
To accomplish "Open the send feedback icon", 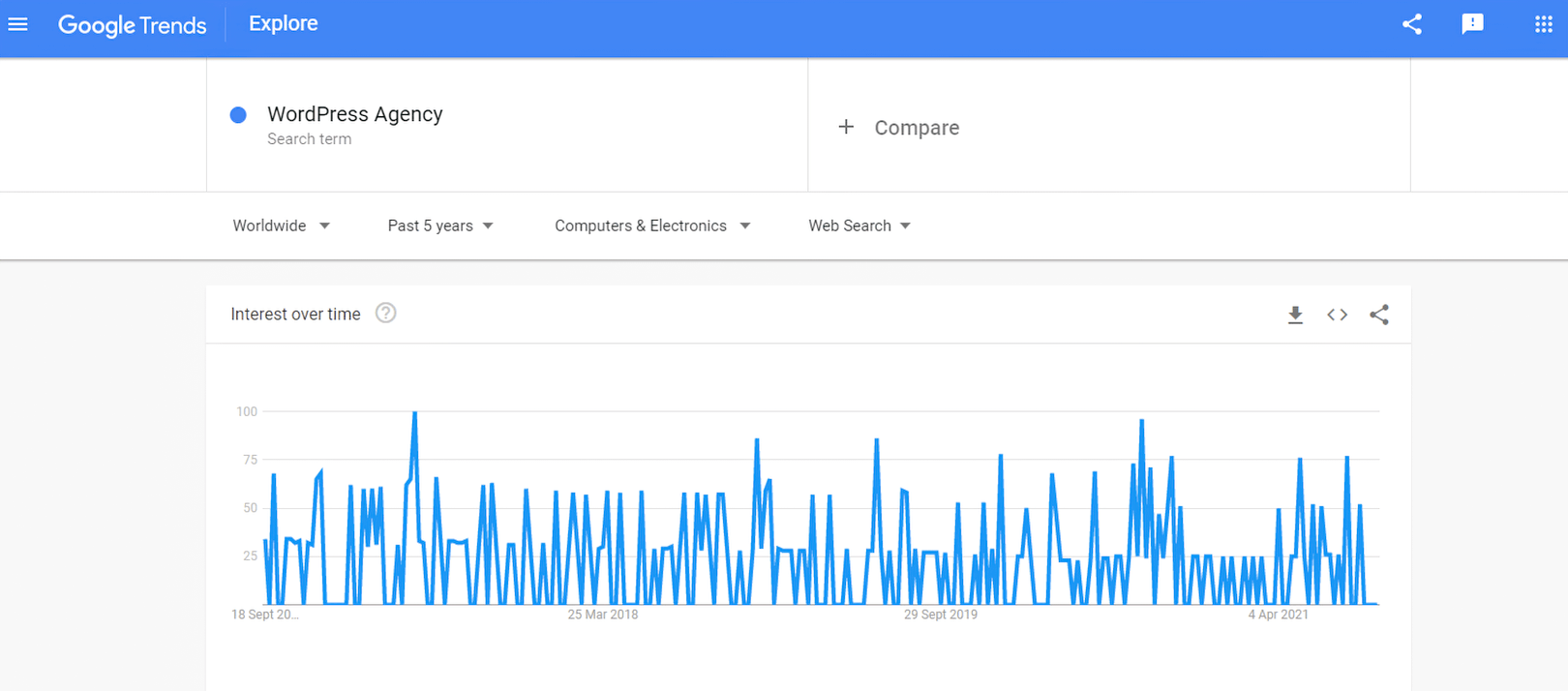I will pos(1472,24).
